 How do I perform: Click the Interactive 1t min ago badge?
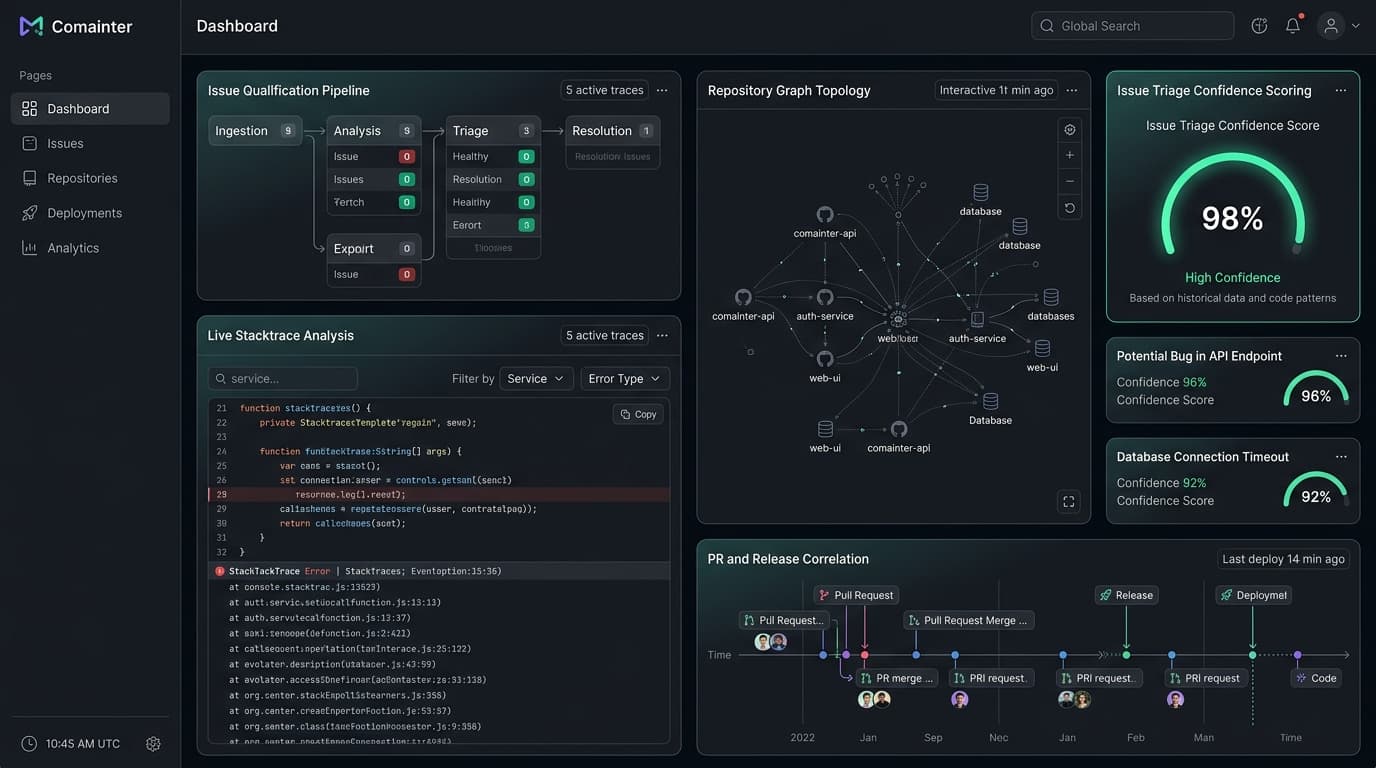coord(996,90)
